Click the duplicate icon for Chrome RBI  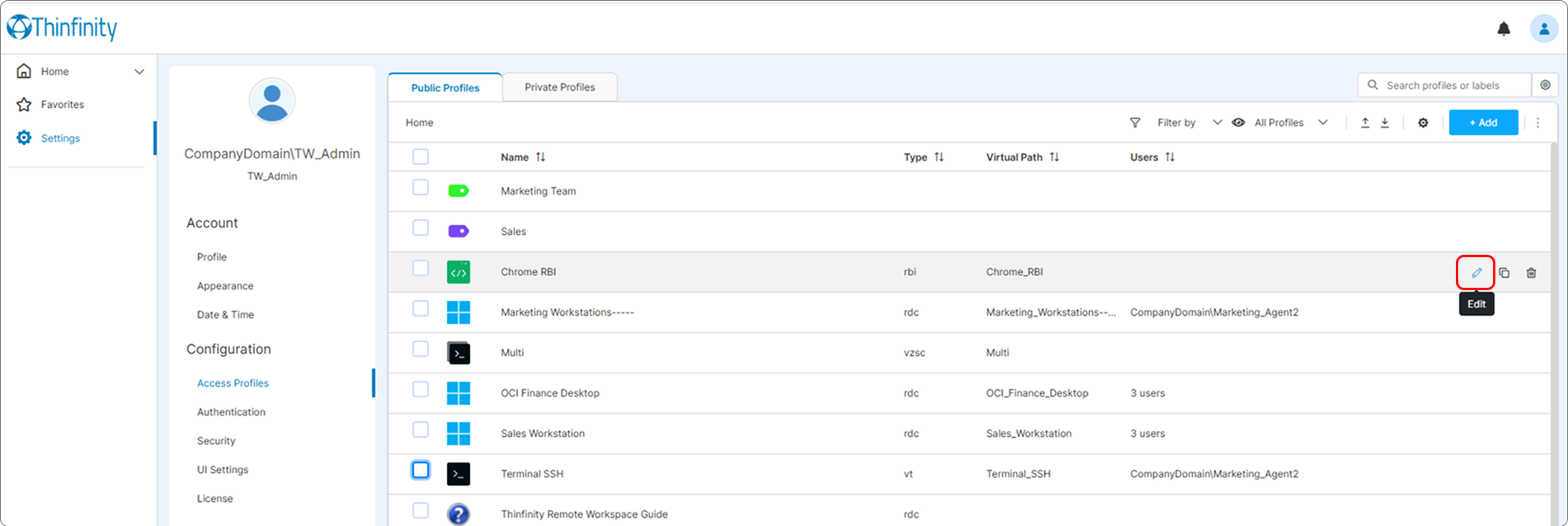[1504, 273]
